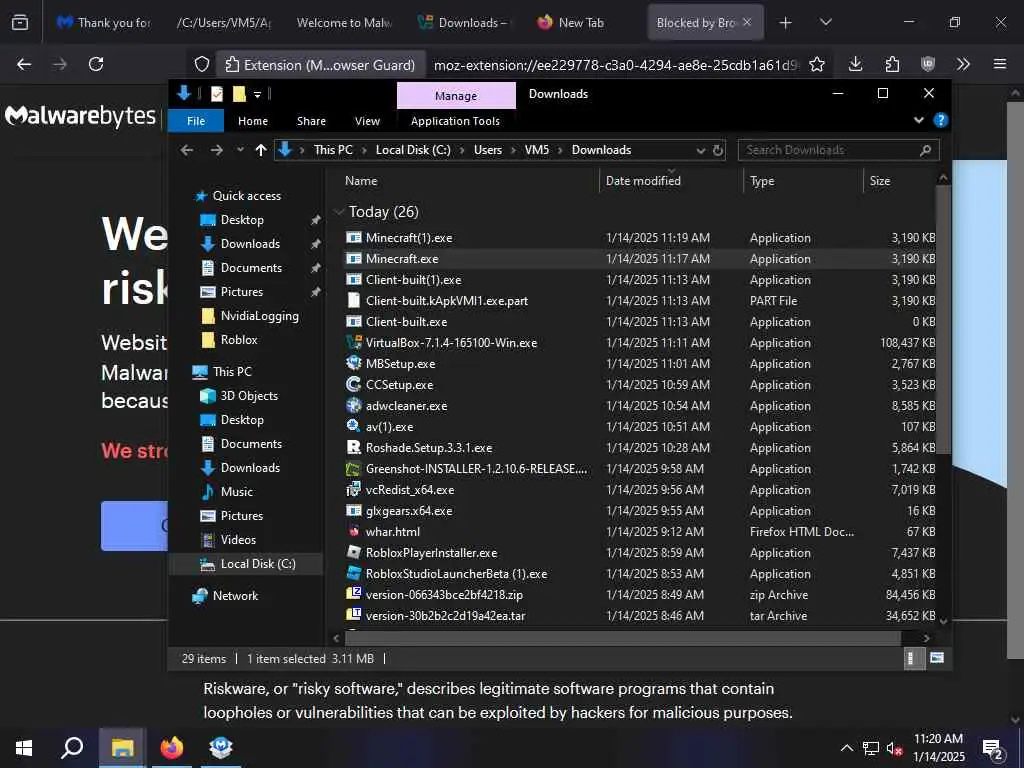The image size is (1024, 768).
Task: Open Windows taskbar search
Action: 72,747
